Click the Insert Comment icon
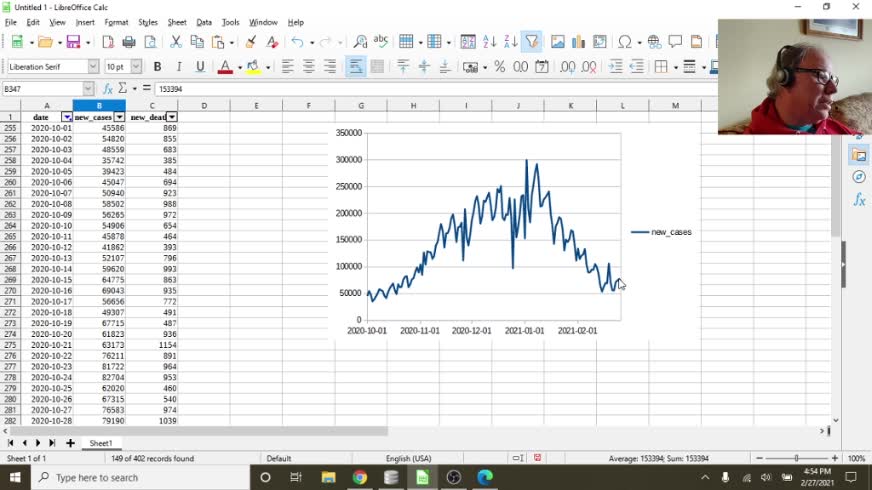 tap(675, 42)
